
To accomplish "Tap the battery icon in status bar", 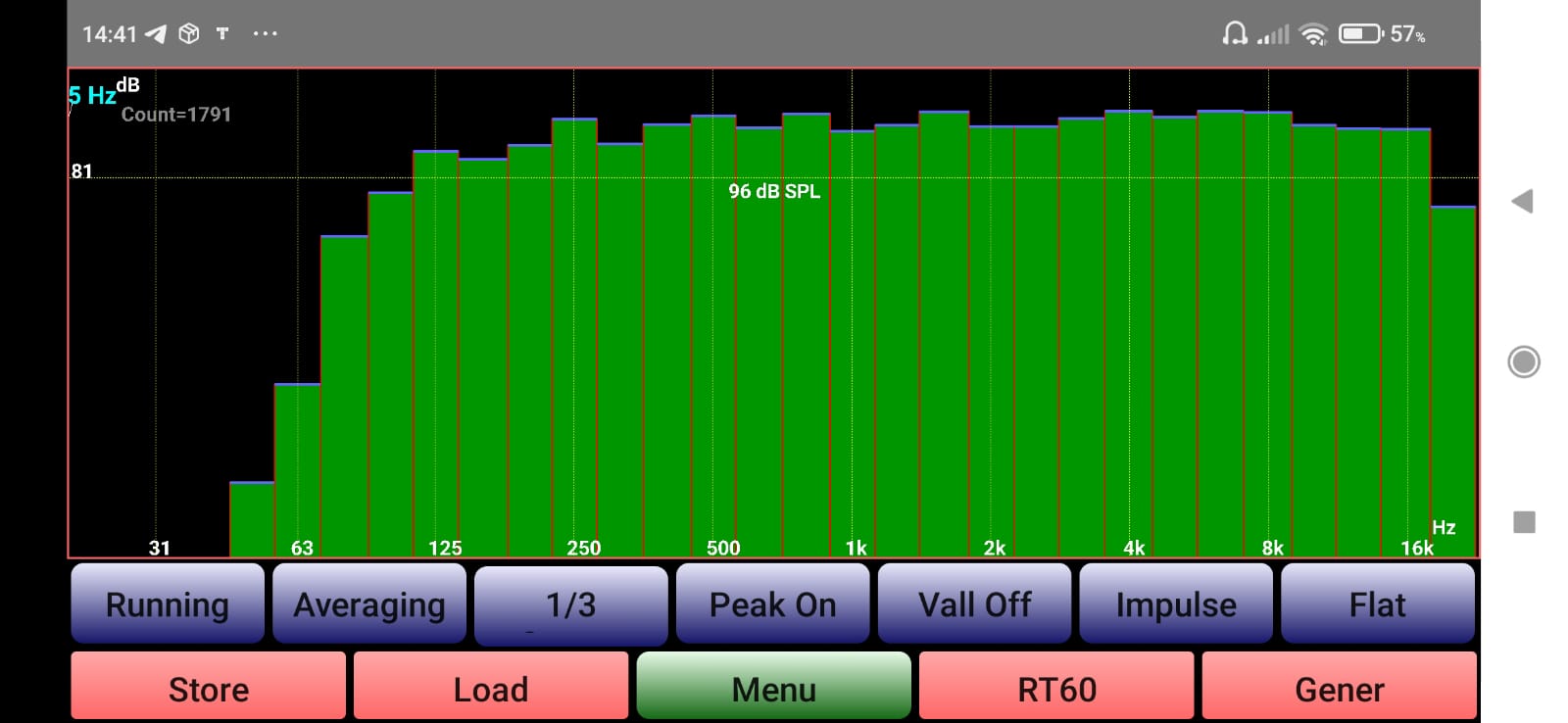I will [x=1360, y=34].
